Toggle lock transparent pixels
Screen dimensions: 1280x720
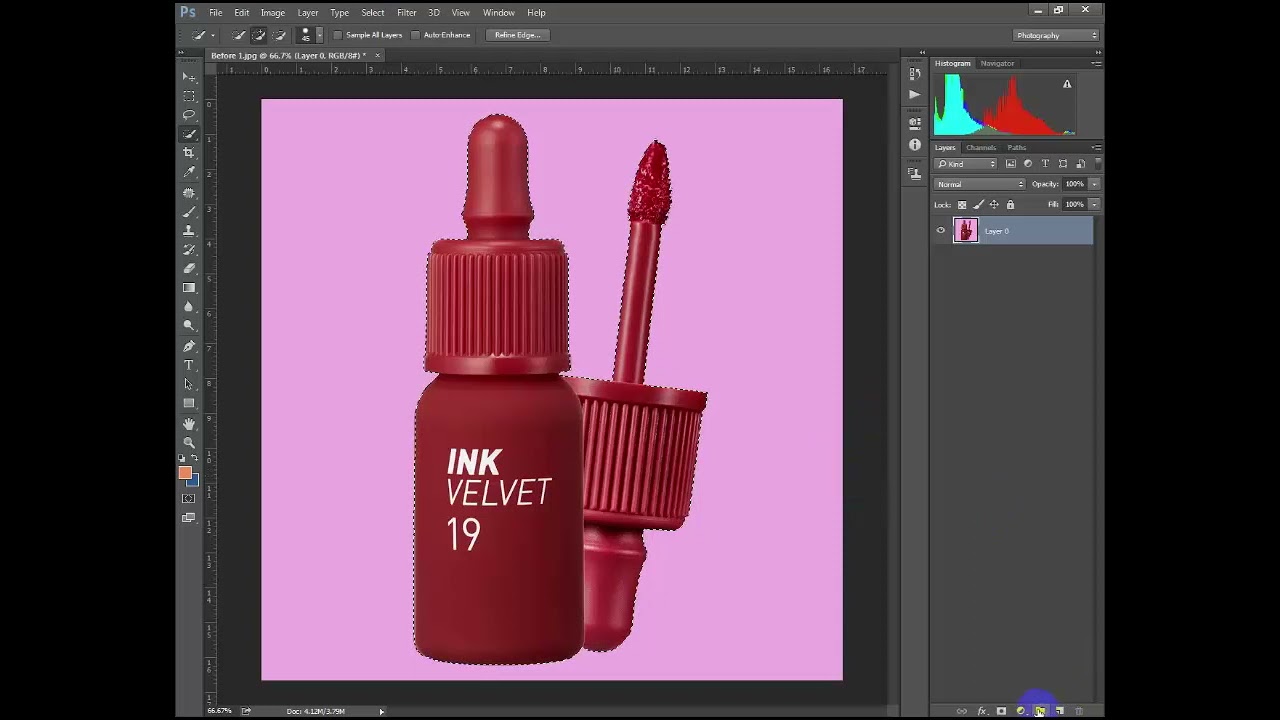(962, 205)
